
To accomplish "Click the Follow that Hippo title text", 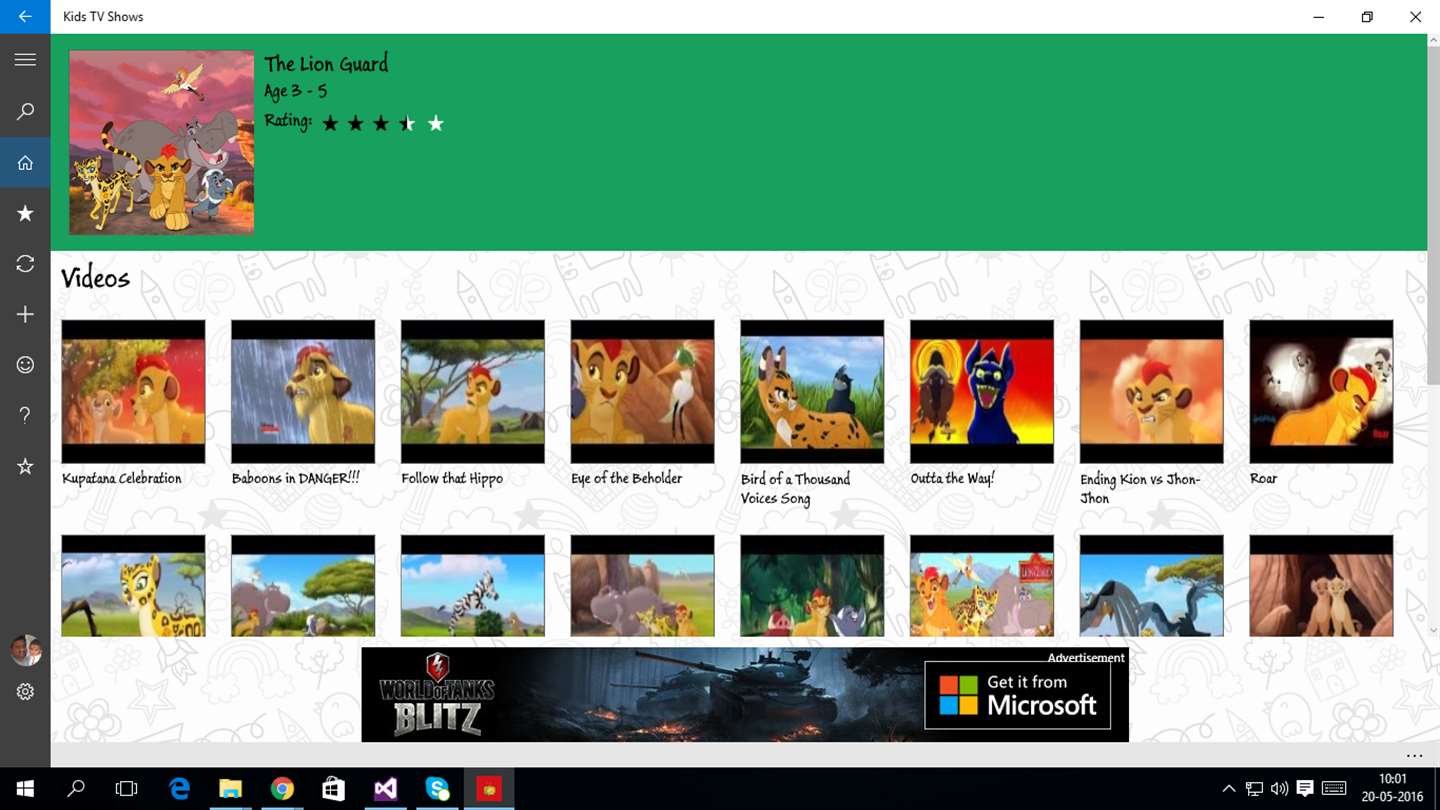I will pyautogui.click(x=452, y=479).
